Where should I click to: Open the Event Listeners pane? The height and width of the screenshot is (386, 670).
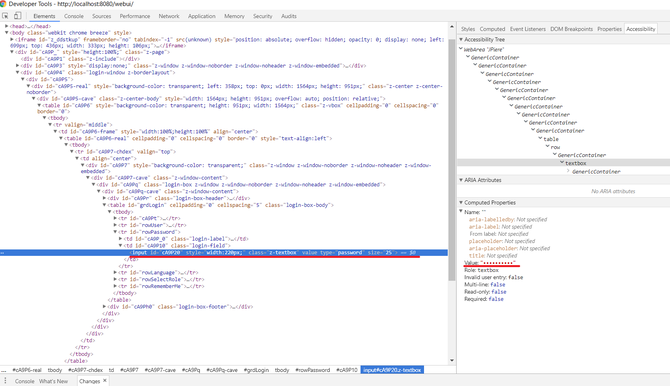pos(528,29)
